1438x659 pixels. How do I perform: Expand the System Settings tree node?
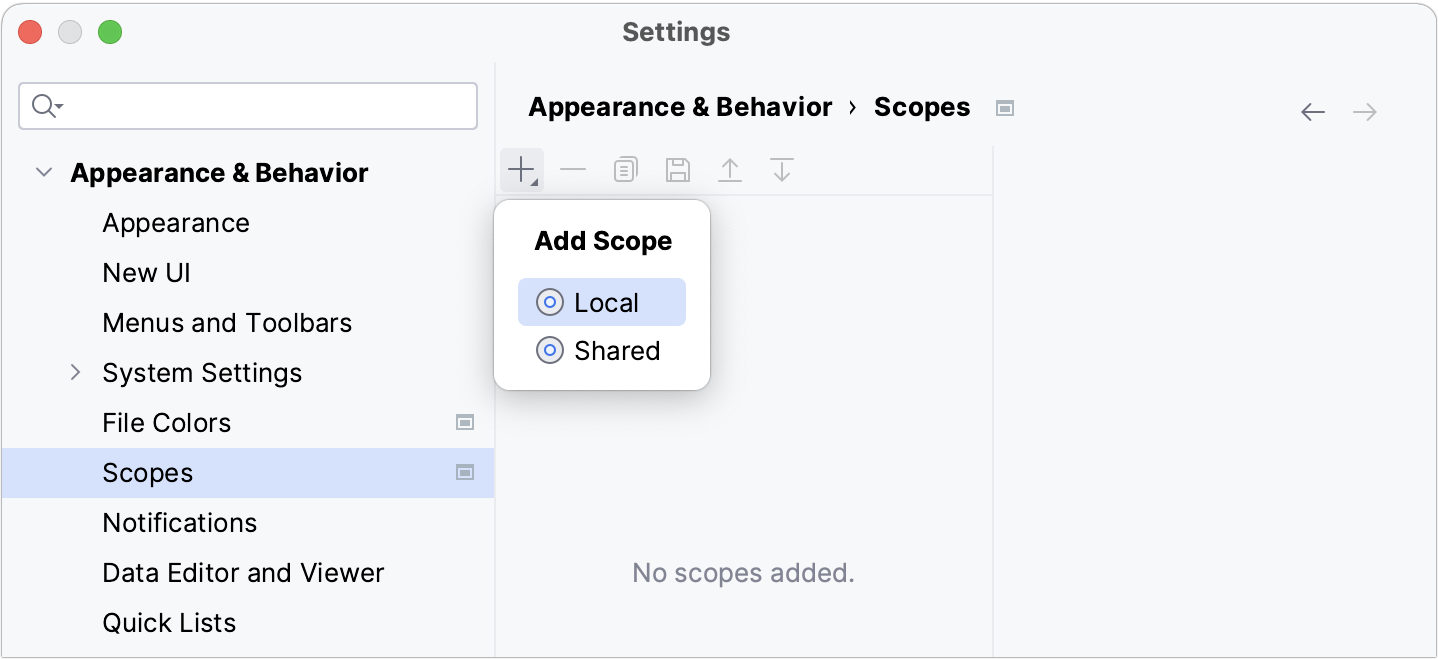coord(76,372)
